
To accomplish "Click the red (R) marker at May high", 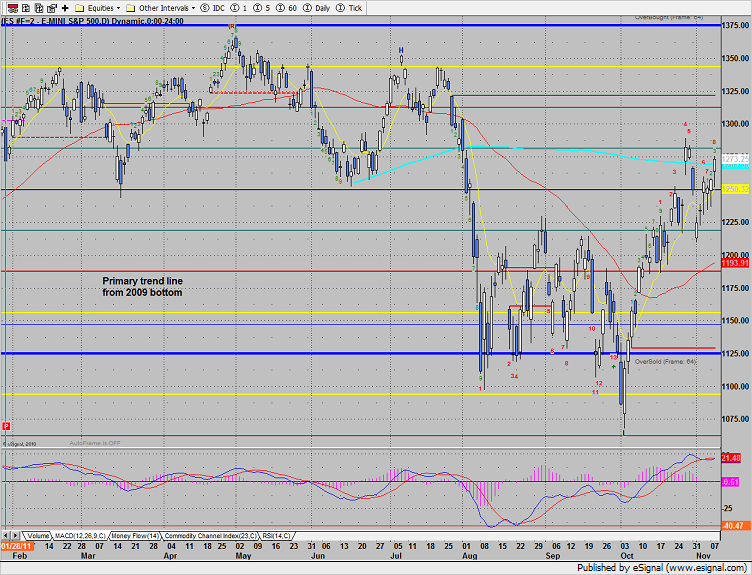I will (x=233, y=26).
